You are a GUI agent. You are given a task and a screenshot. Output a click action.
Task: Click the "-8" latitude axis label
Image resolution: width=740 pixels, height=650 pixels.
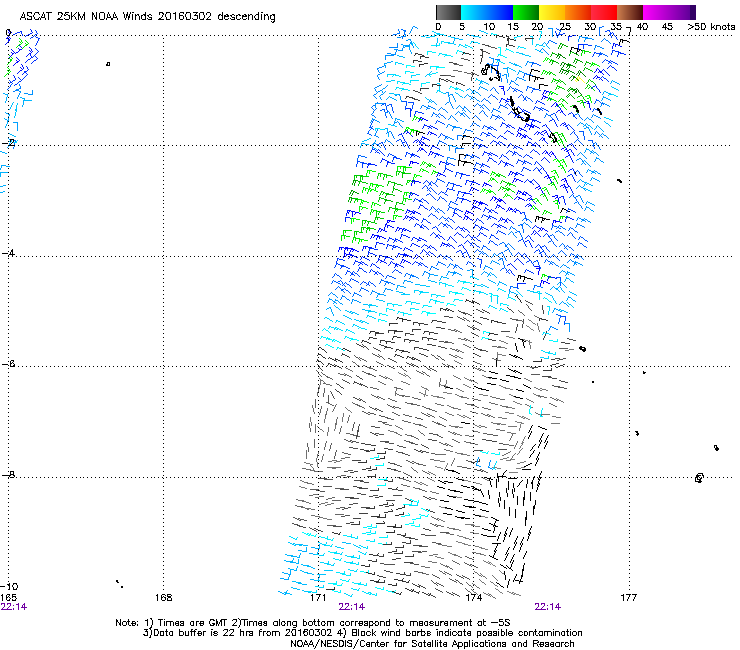[8, 474]
